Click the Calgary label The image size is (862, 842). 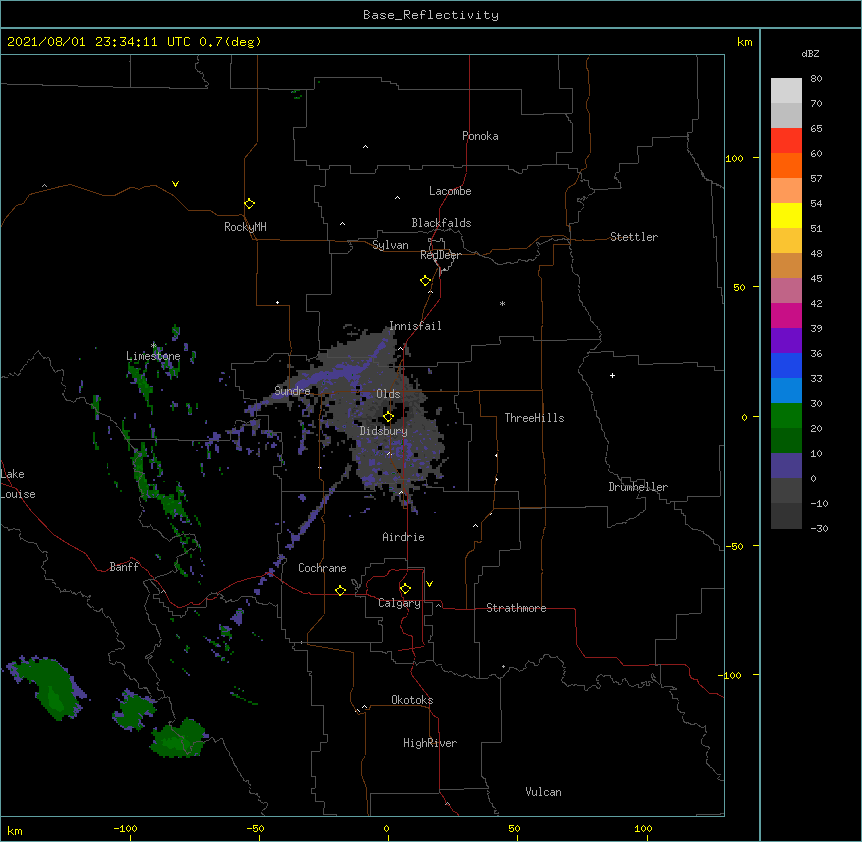pos(399,603)
